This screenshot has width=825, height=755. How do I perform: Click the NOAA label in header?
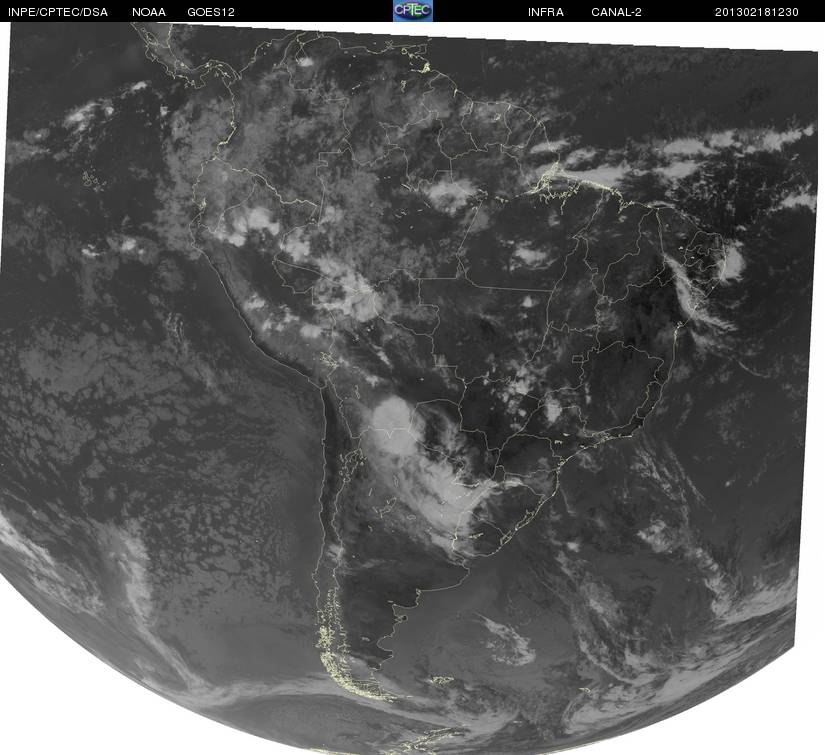(x=149, y=12)
